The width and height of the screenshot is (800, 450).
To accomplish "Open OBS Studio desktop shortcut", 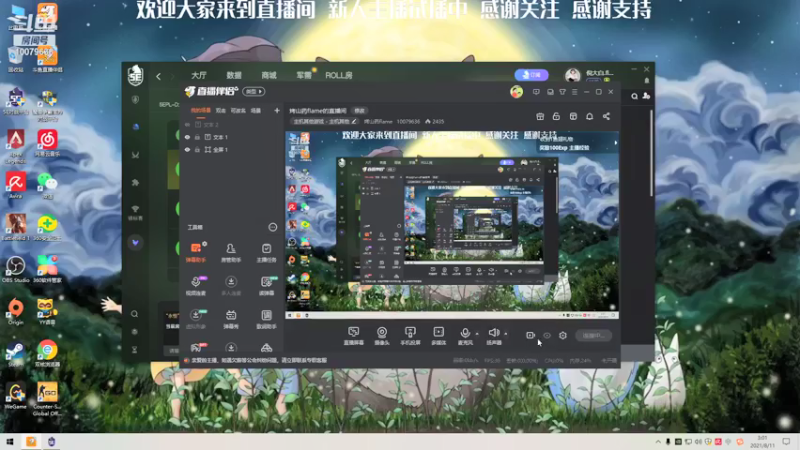I will [x=15, y=269].
